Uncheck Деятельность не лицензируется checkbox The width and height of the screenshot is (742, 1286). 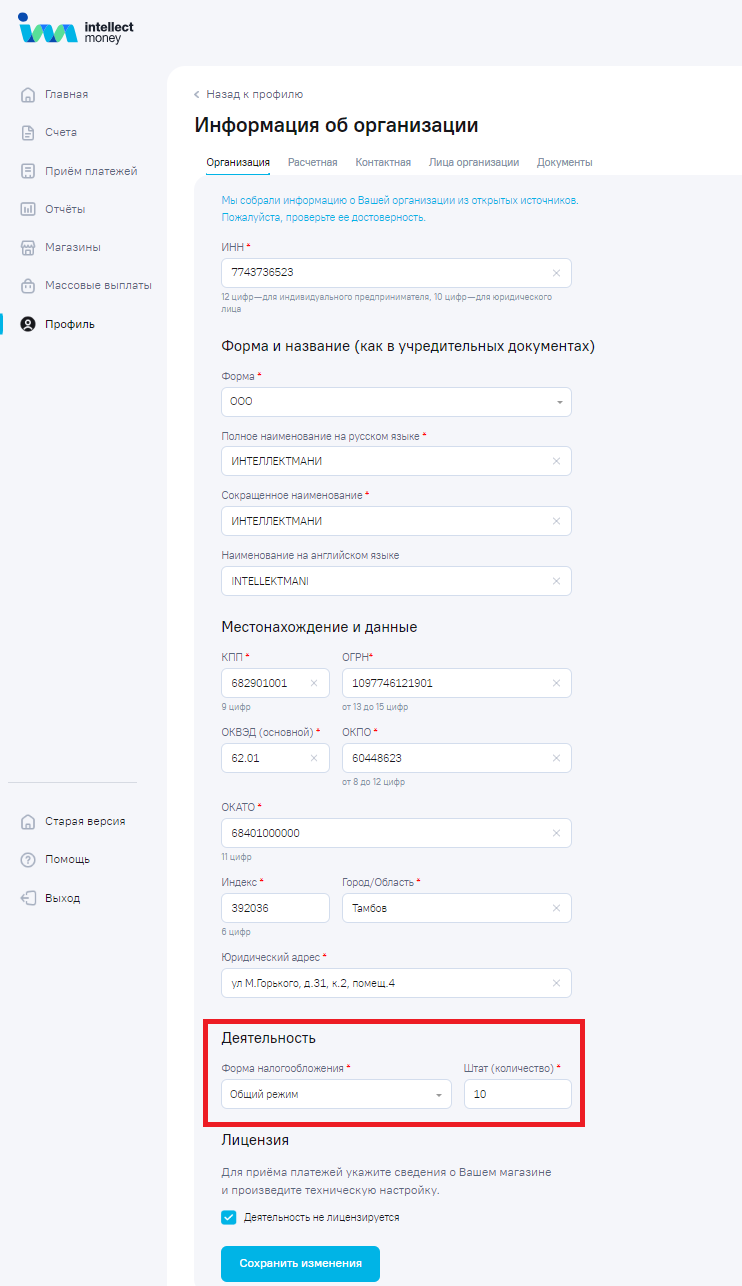tap(229, 1218)
